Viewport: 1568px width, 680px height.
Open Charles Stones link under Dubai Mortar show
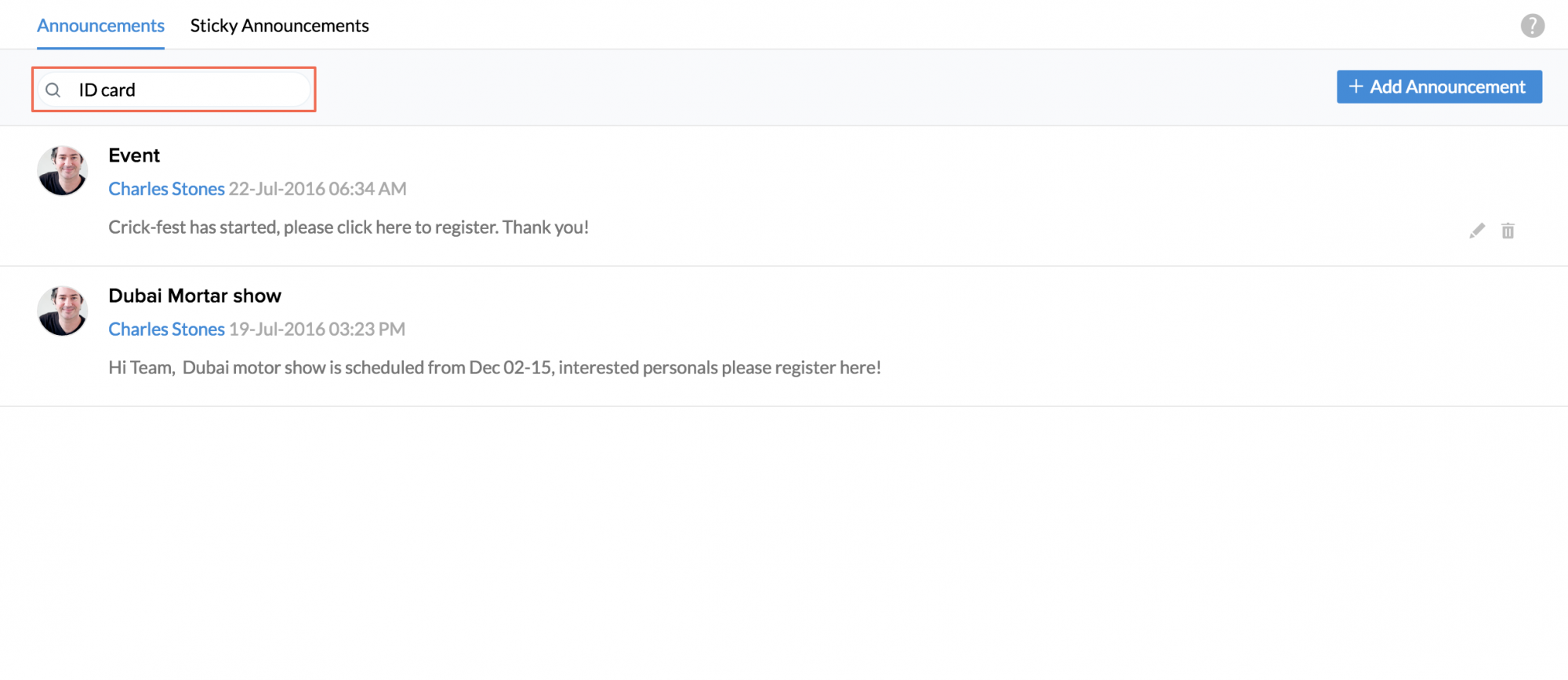166,329
